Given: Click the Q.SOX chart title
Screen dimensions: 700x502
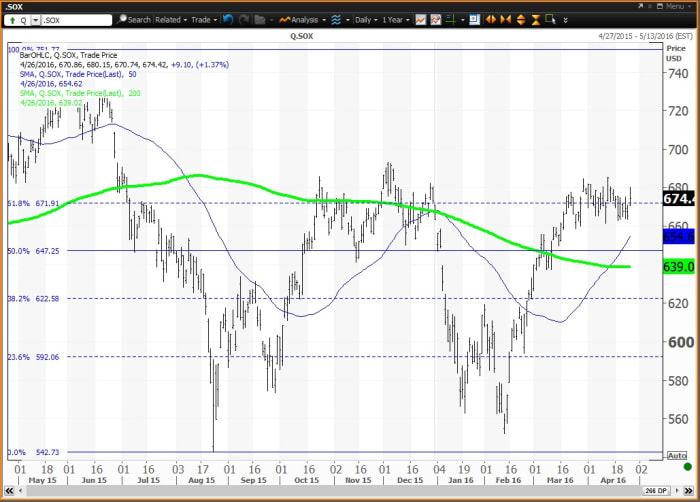Looking at the screenshot, I should pyautogui.click(x=301, y=37).
